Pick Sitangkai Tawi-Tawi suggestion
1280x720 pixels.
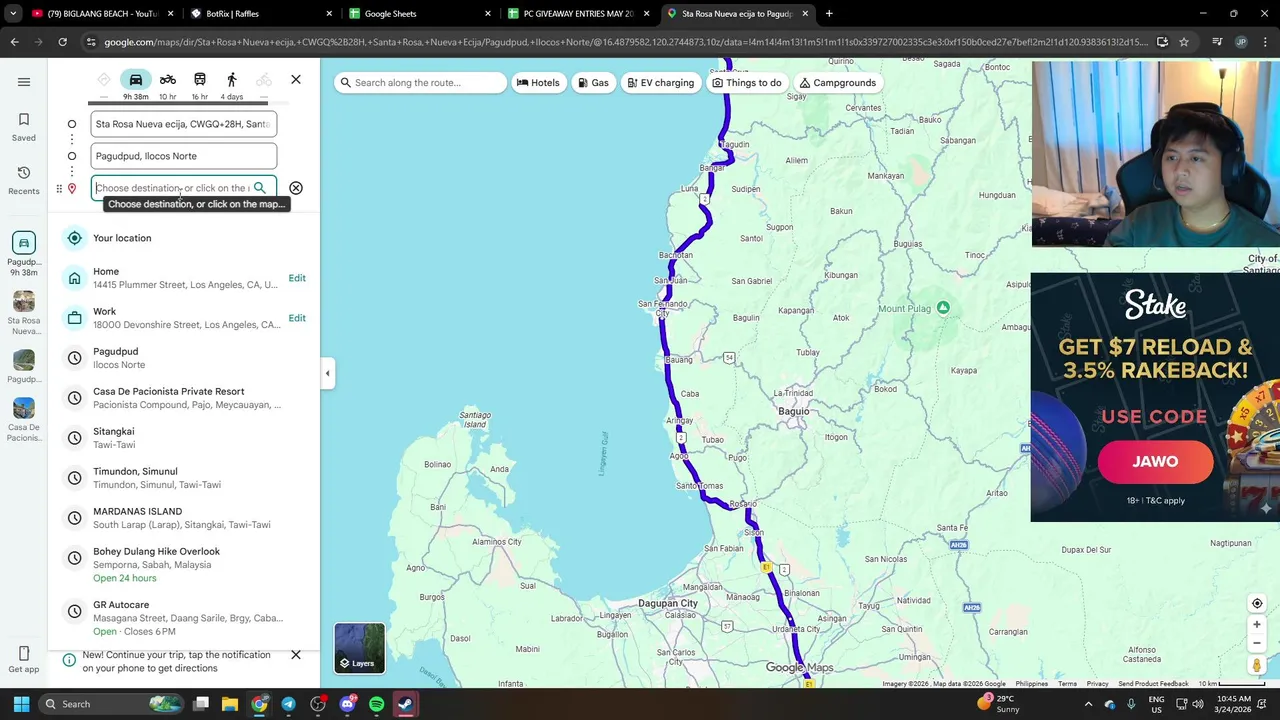click(184, 438)
